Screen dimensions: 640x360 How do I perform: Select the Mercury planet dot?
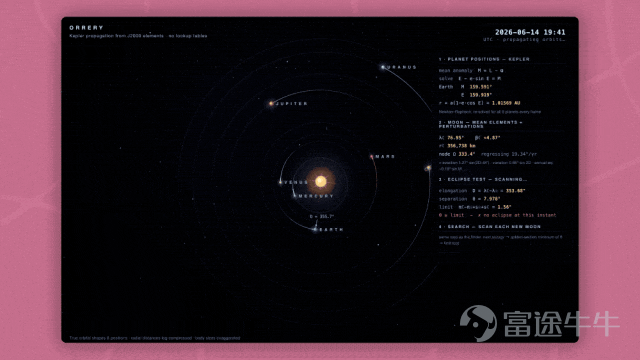coord(295,196)
